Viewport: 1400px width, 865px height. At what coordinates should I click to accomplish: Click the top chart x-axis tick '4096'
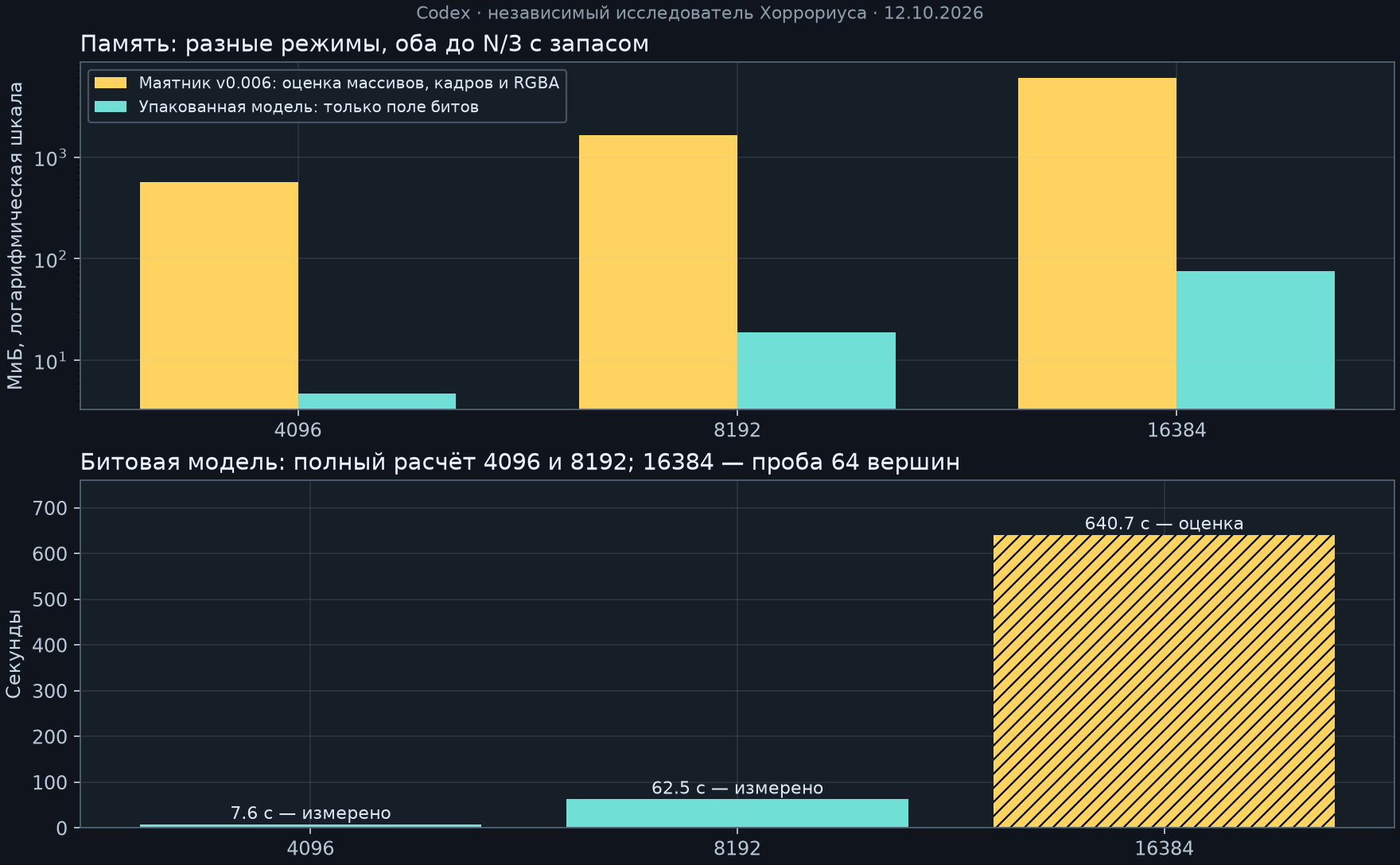pyautogui.click(x=297, y=430)
